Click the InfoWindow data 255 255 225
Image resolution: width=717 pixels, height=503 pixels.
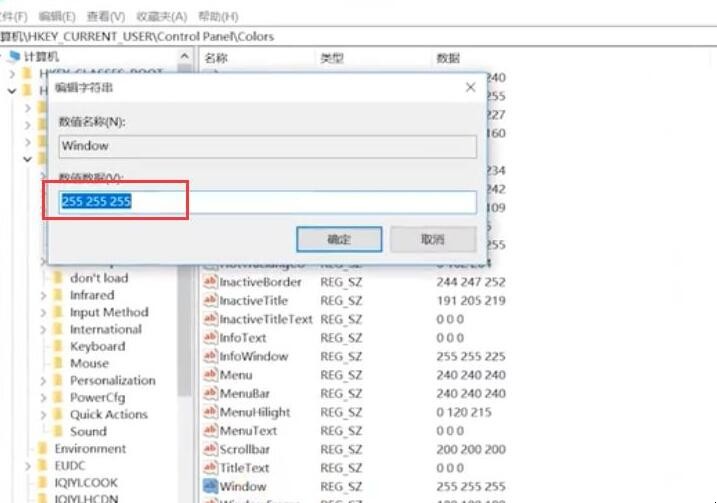tap(471, 356)
